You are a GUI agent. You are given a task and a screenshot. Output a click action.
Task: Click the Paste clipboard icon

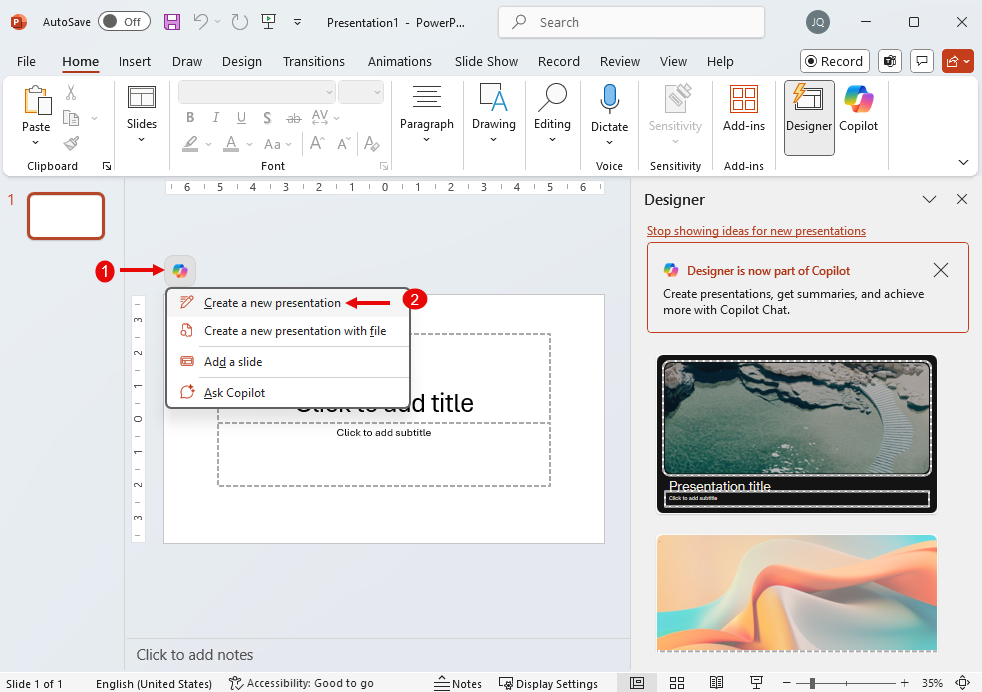point(37,100)
